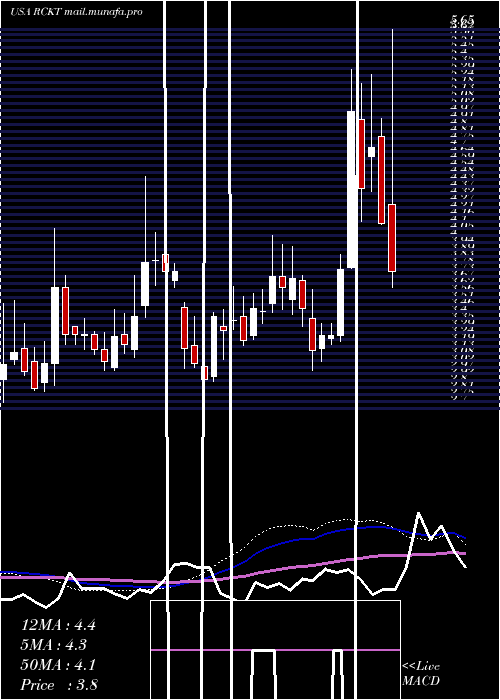Click the '12MA : 4.4' label
This screenshot has width=500, height=700.
point(58,625)
